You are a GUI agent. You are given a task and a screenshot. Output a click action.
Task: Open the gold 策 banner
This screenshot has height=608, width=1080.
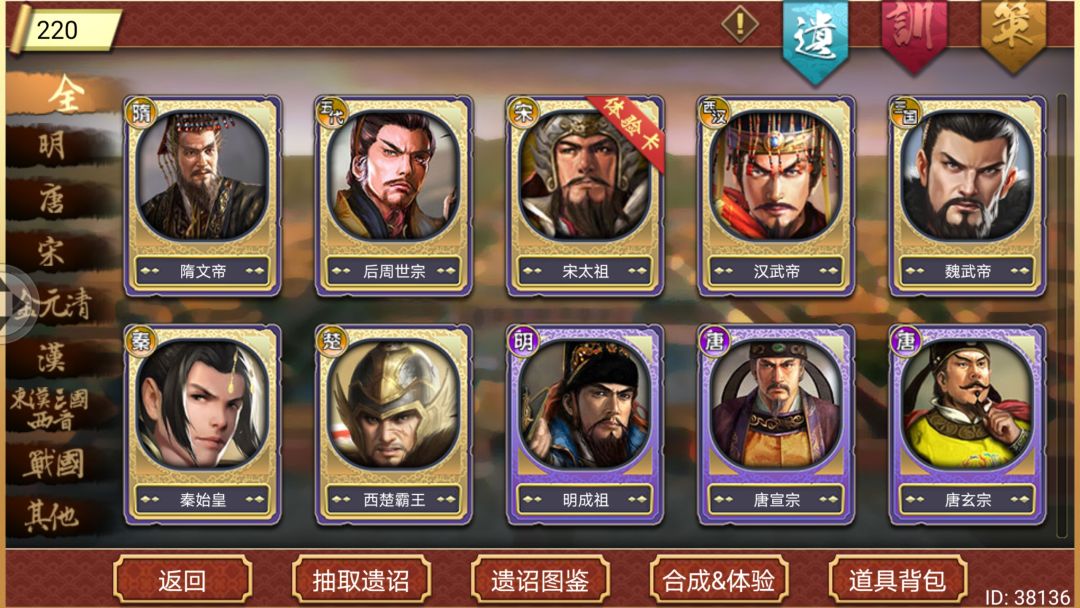point(1012,34)
